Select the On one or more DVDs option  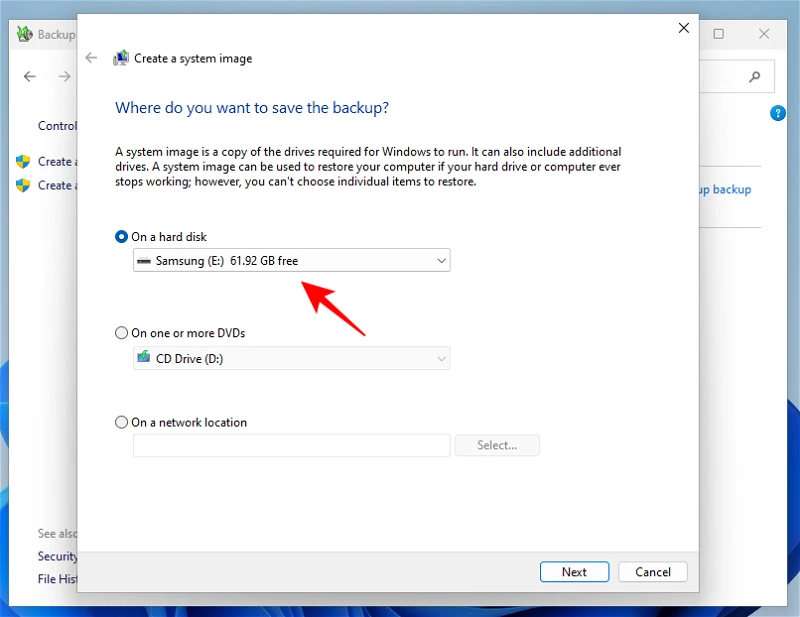tap(122, 333)
